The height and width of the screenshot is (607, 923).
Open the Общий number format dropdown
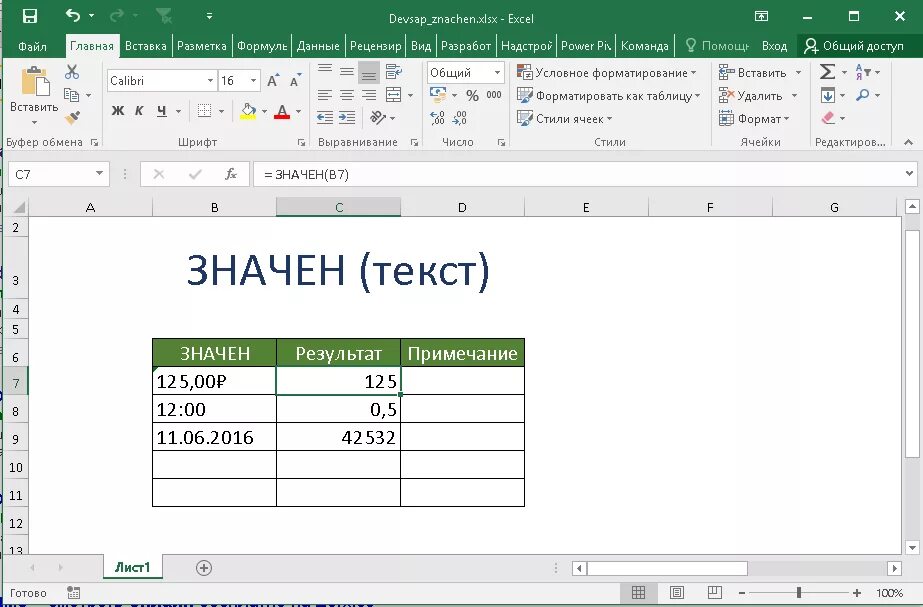coord(497,72)
